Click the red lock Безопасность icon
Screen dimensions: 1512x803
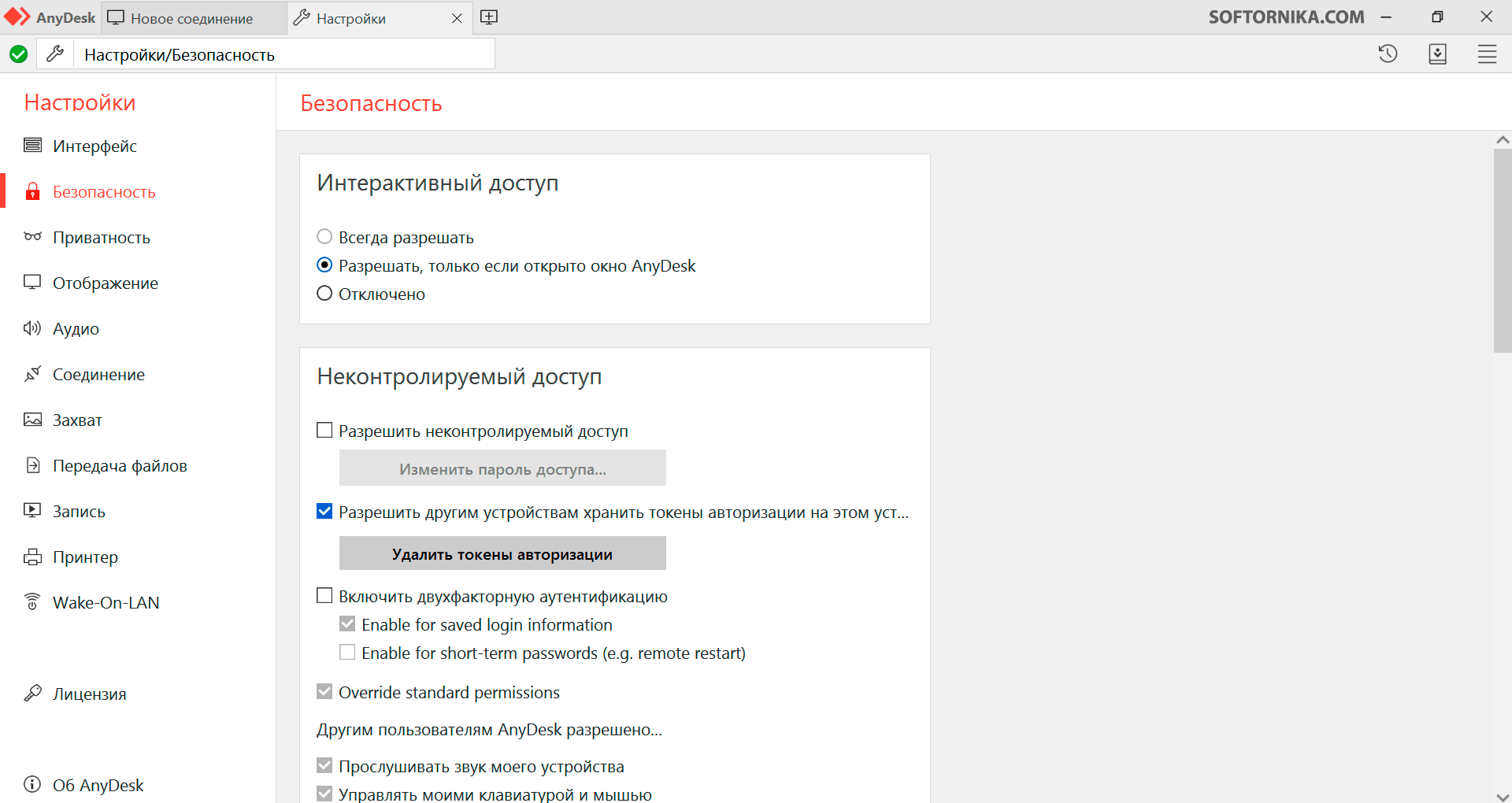[32, 191]
